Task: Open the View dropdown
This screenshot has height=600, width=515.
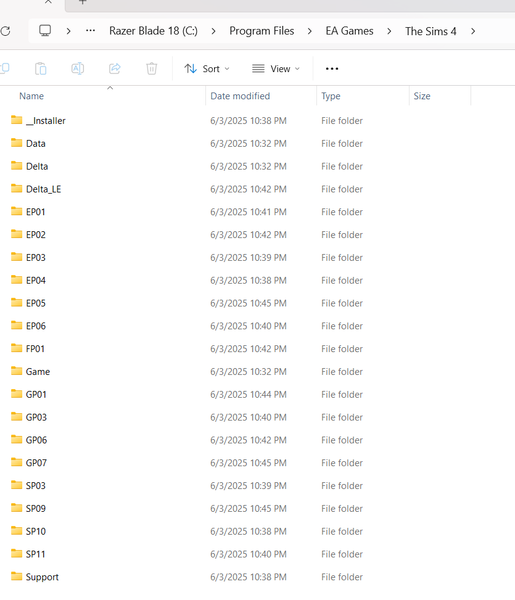Action: coord(275,69)
